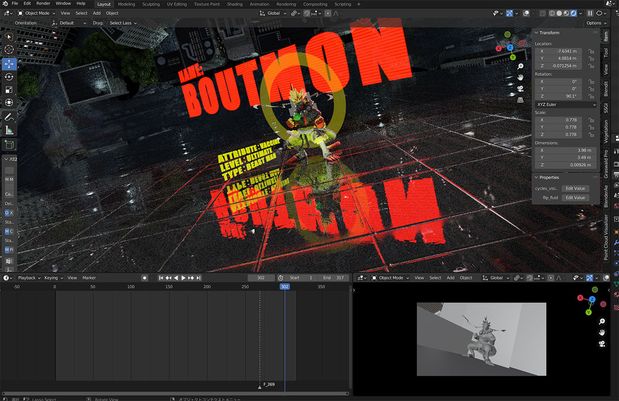619x401 pixels.
Task: Select the Add Cube tool
Action: coord(9,144)
